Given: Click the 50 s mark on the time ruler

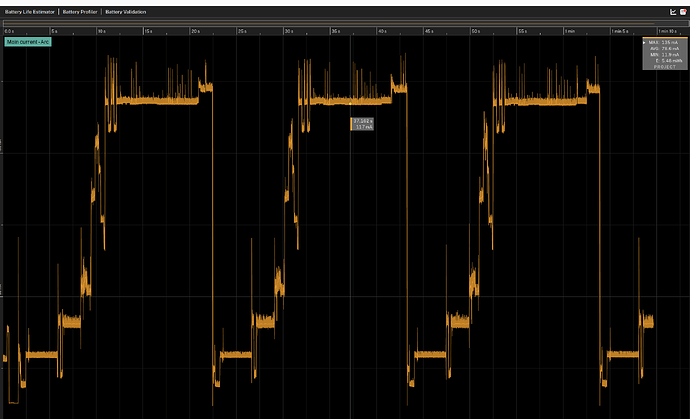Looking at the screenshot, I should point(477,31).
